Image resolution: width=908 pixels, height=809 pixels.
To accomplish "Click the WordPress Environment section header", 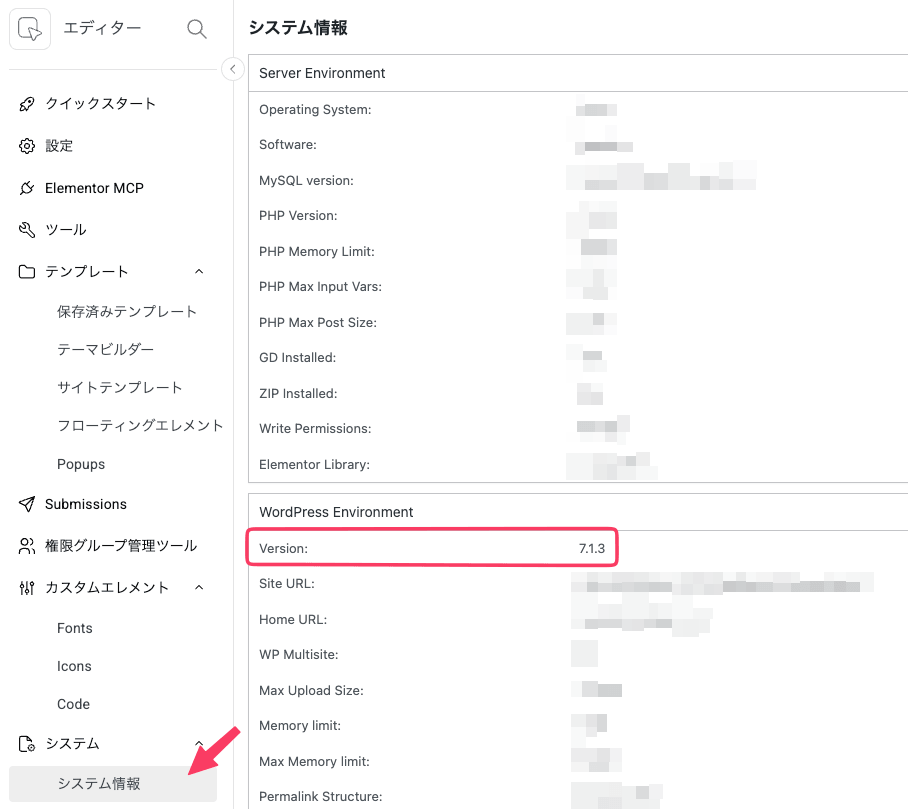I will click(x=336, y=512).
